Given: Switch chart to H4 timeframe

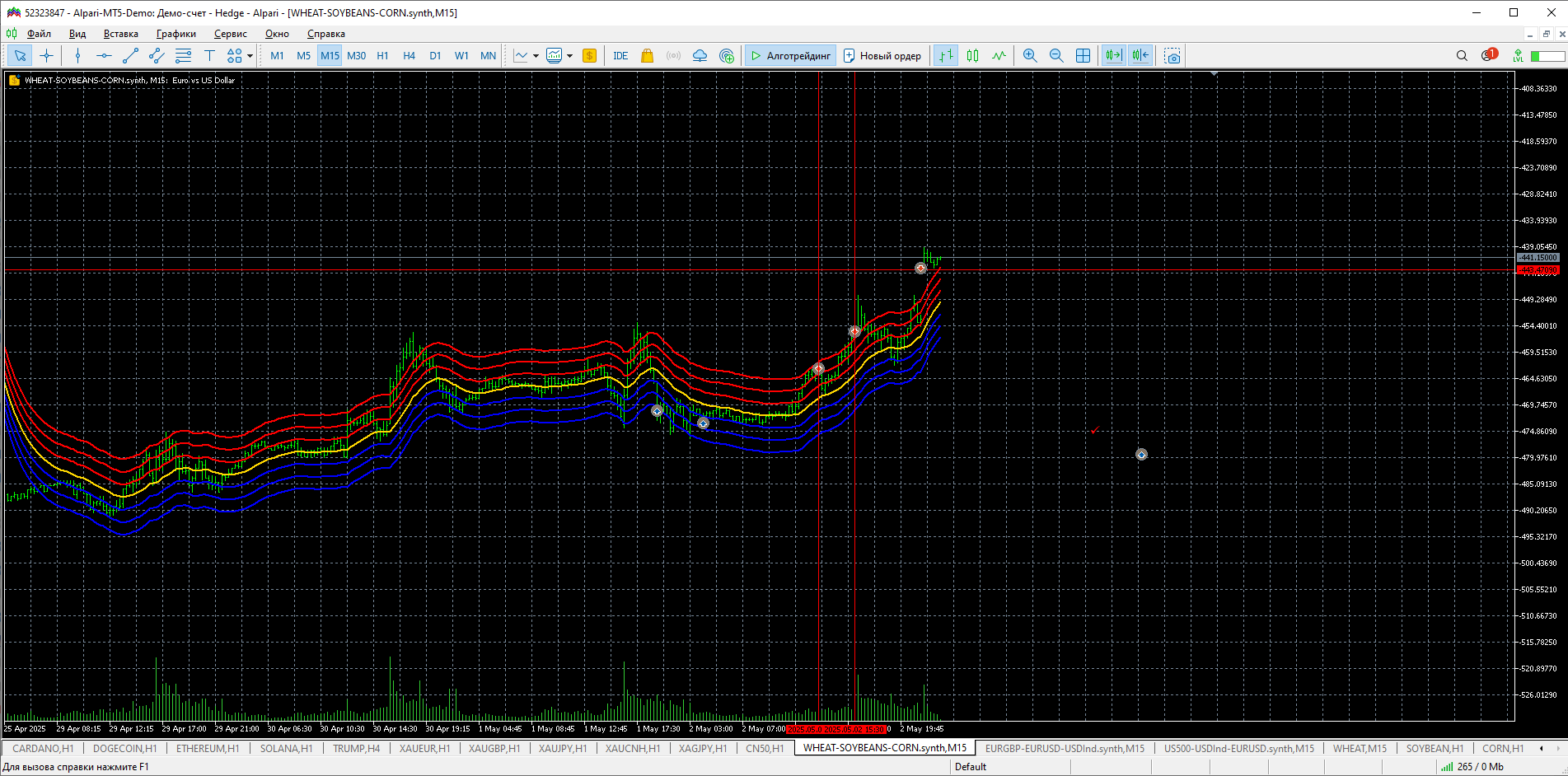Looking at the screenshot, I should point(409,56).
